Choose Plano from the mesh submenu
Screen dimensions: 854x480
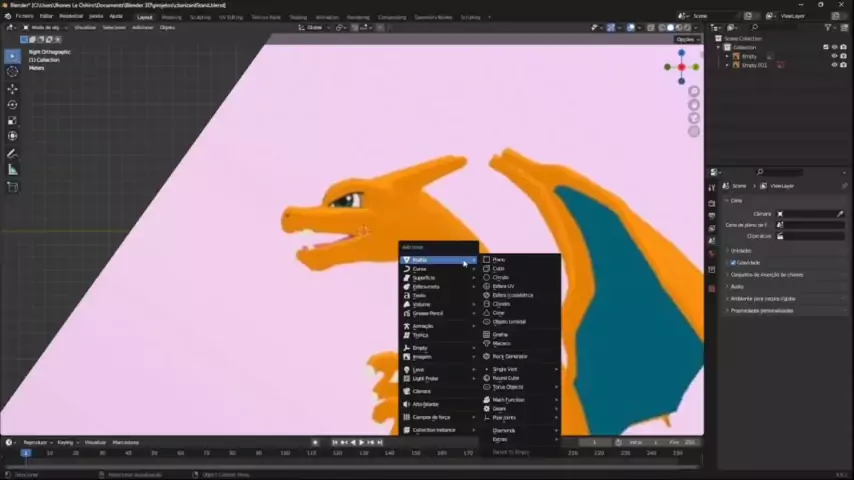tap(521, 260)
